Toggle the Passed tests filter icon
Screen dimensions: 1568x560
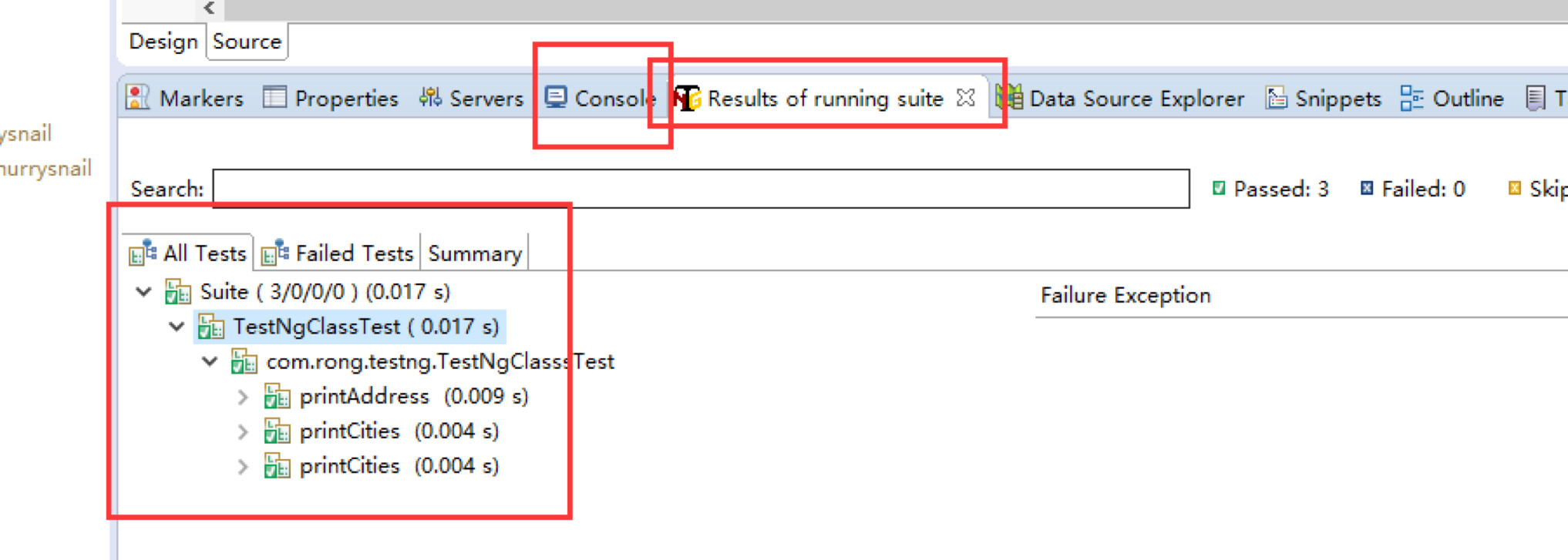(1219, 189)
